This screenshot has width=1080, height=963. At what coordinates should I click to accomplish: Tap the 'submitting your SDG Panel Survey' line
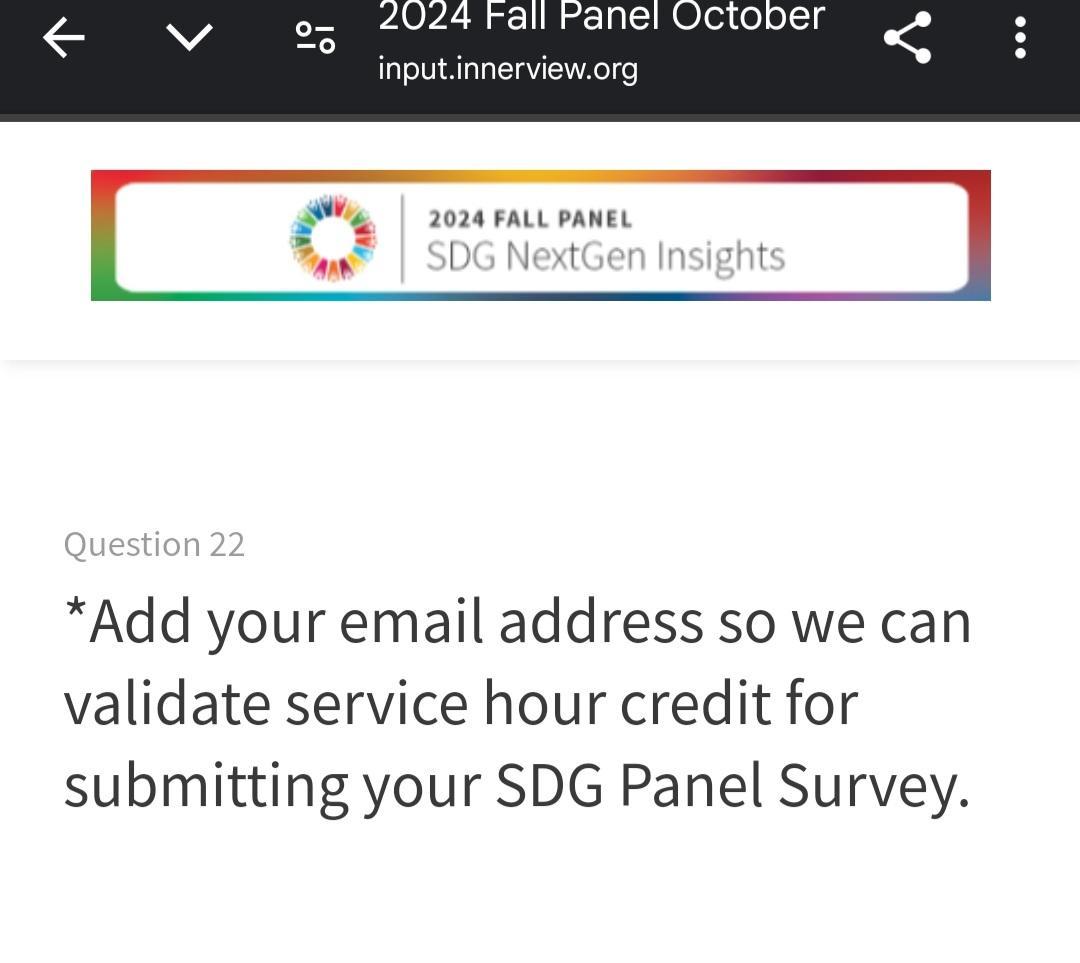(x=516, y=785)
